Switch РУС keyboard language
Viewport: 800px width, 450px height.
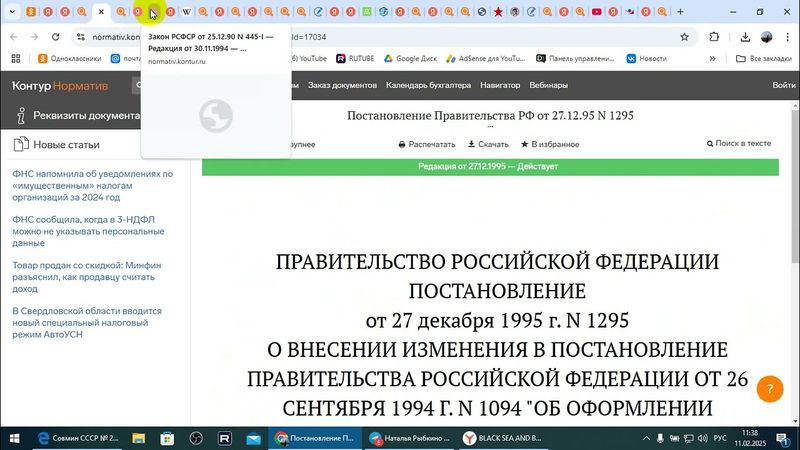720,438
